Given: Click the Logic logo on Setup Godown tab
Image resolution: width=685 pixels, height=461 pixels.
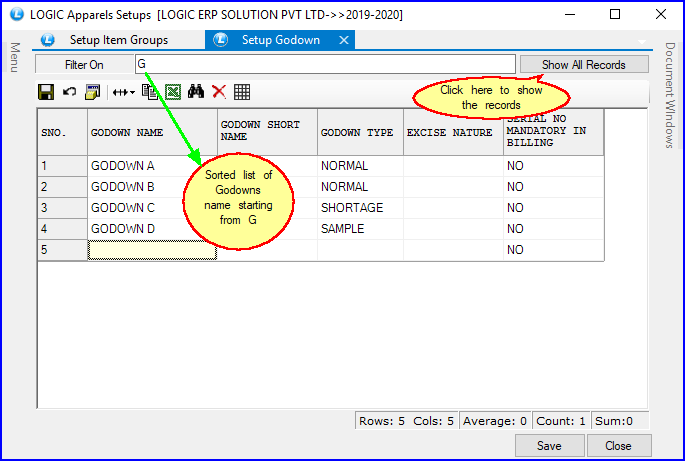Looking at the screenshot, I should tap(221, 40).
